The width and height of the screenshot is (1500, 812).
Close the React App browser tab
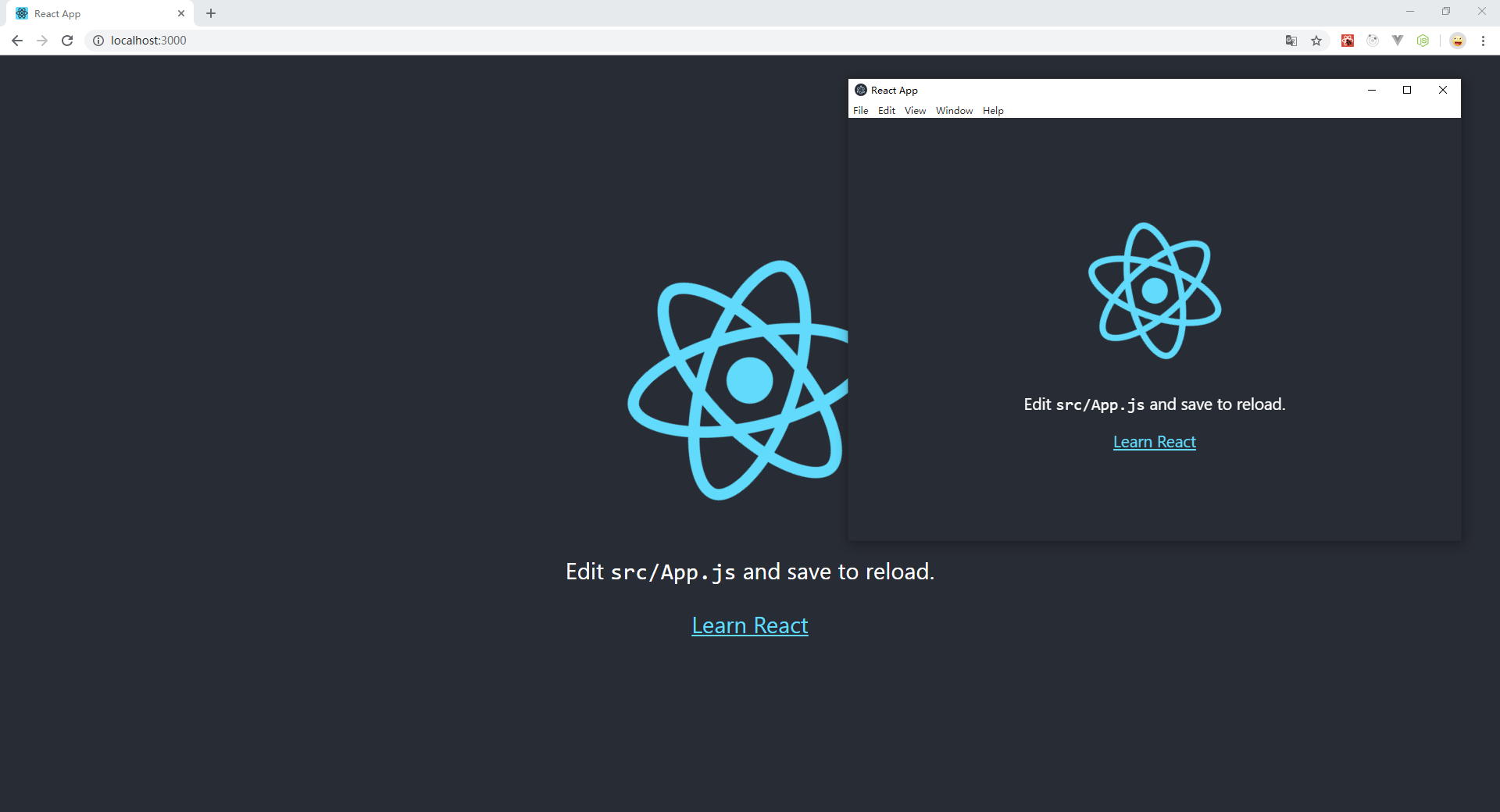click(181, 13)
